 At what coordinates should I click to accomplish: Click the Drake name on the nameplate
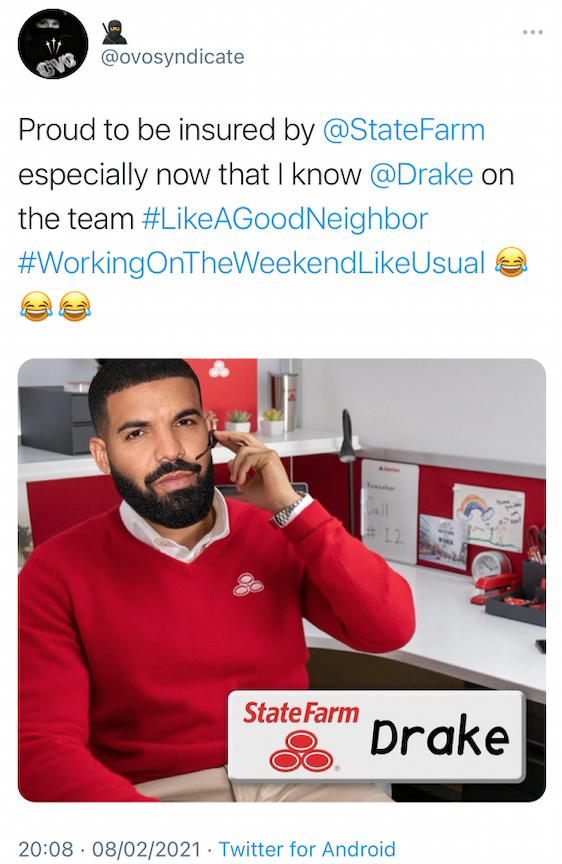(x=439, y=736)
